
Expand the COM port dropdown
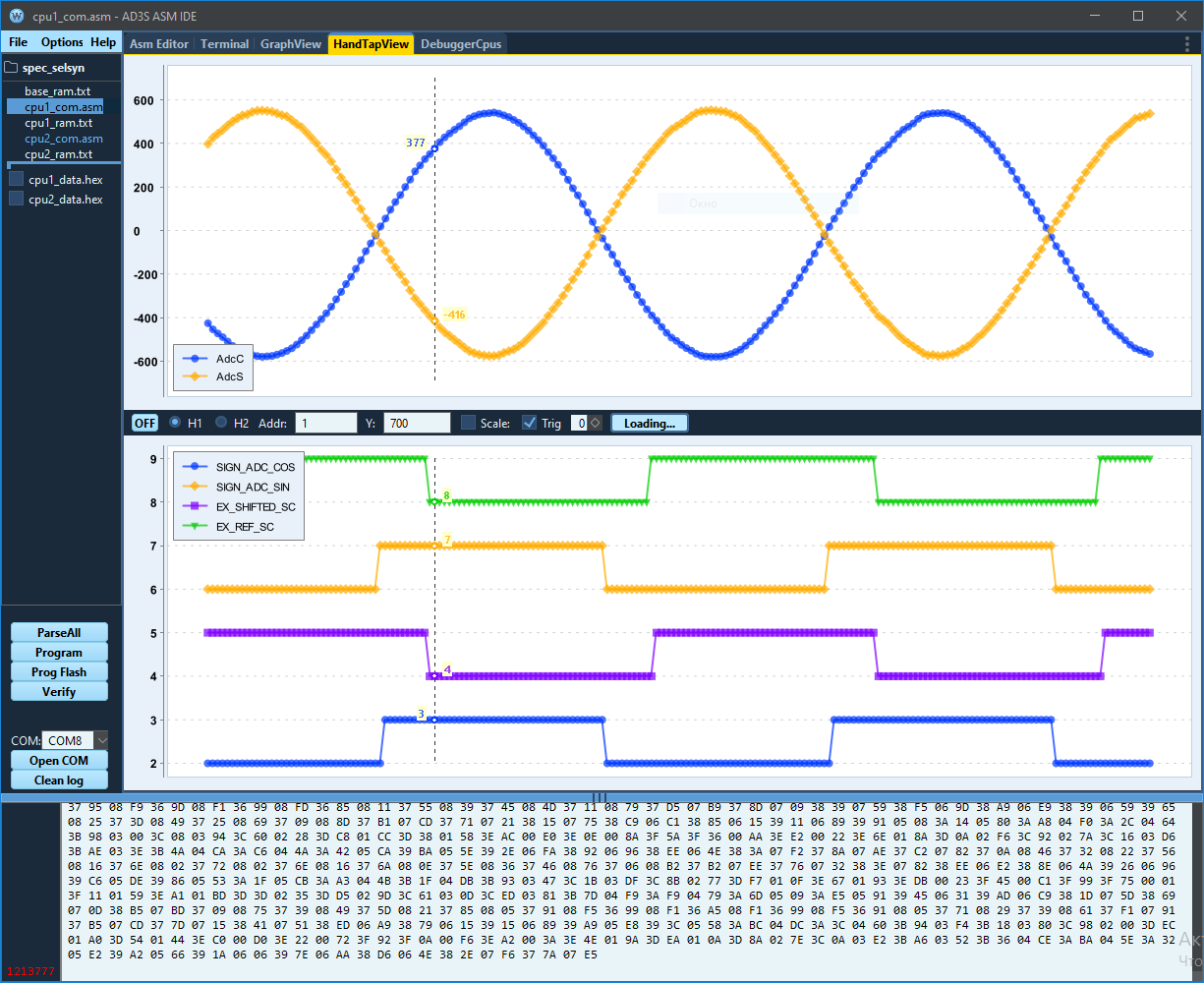point(101,740)
